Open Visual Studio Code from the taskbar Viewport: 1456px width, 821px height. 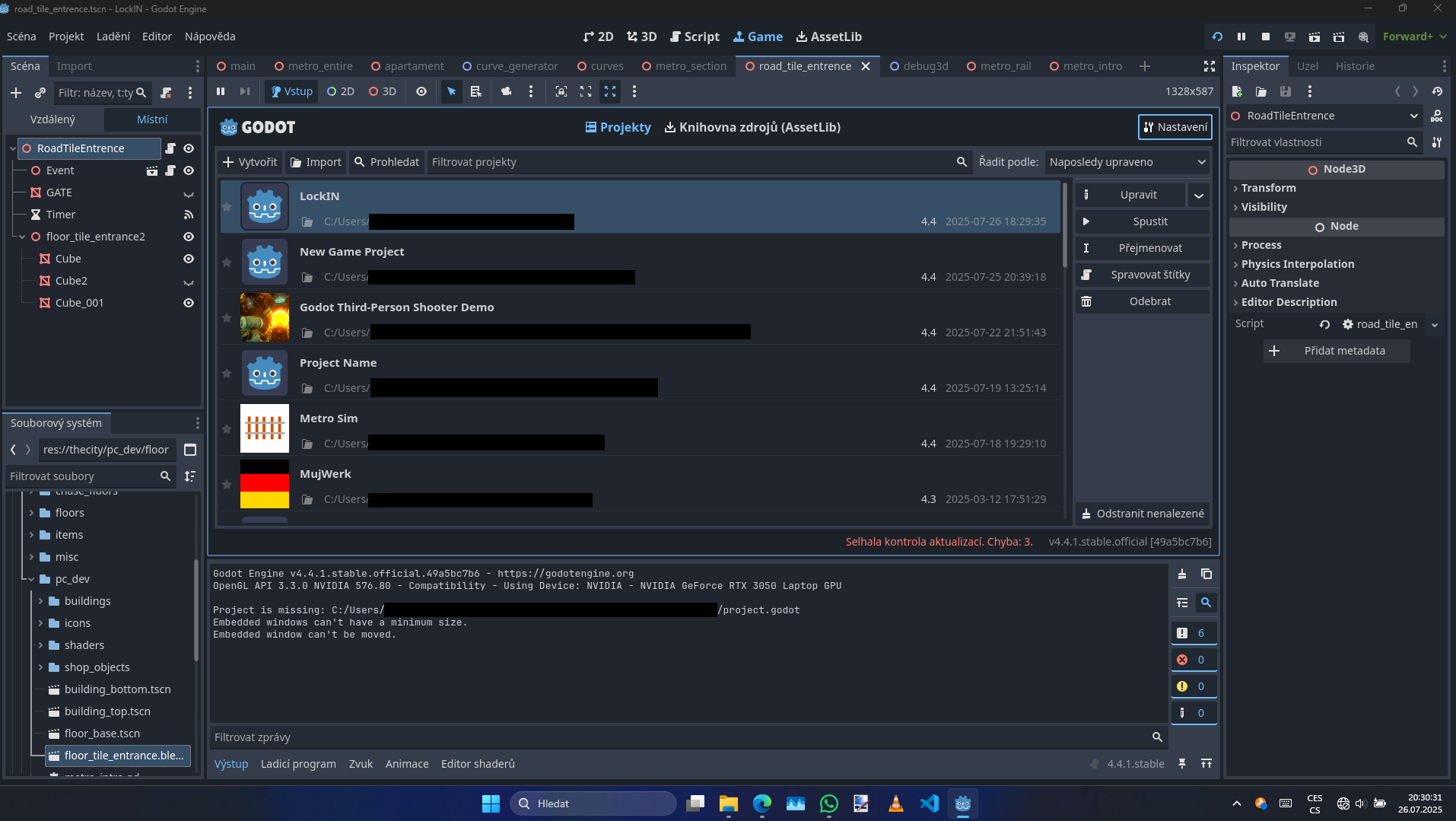pyautogui.click(x=930, y=803)
